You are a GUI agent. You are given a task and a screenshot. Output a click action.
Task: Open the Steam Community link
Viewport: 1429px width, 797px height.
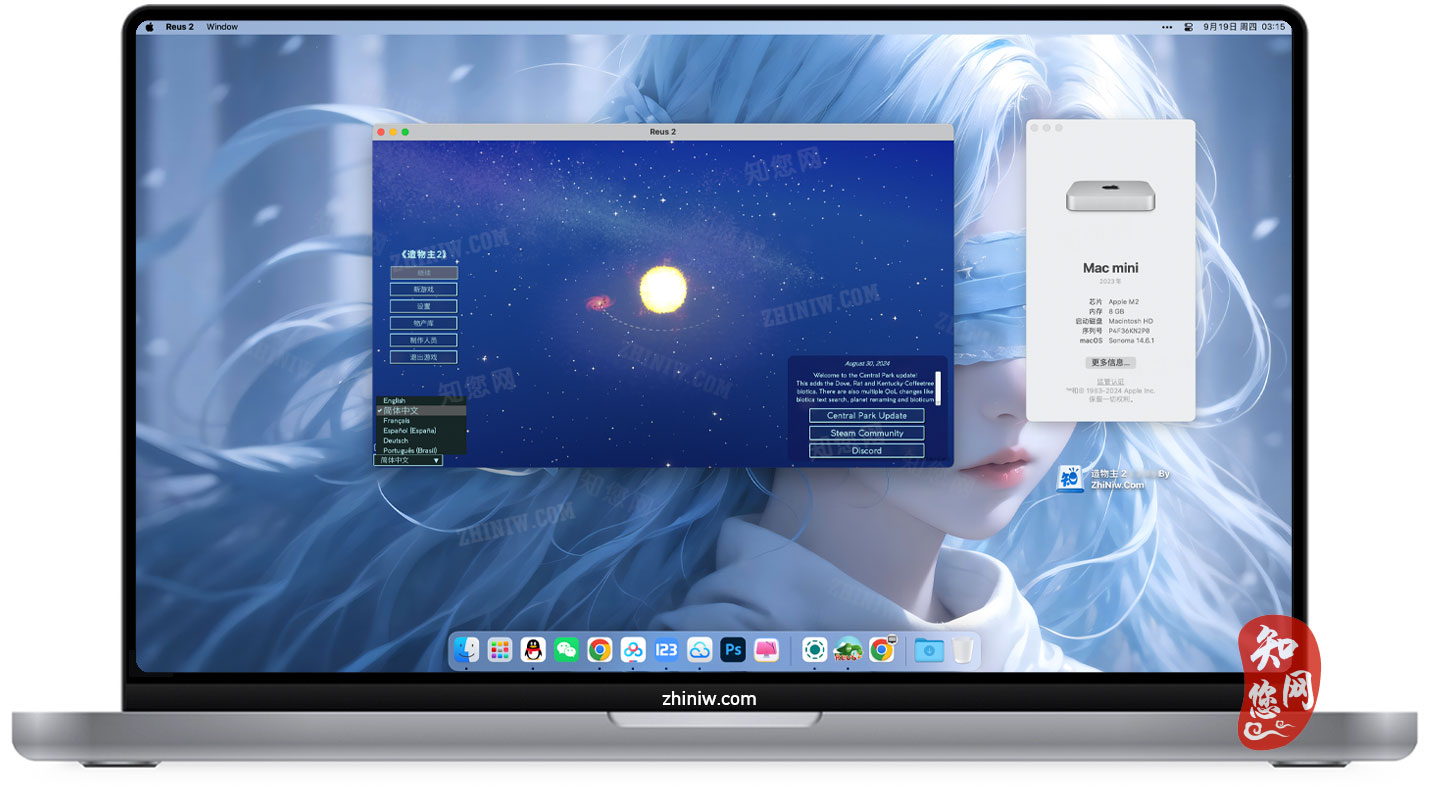tap(866, 433)
